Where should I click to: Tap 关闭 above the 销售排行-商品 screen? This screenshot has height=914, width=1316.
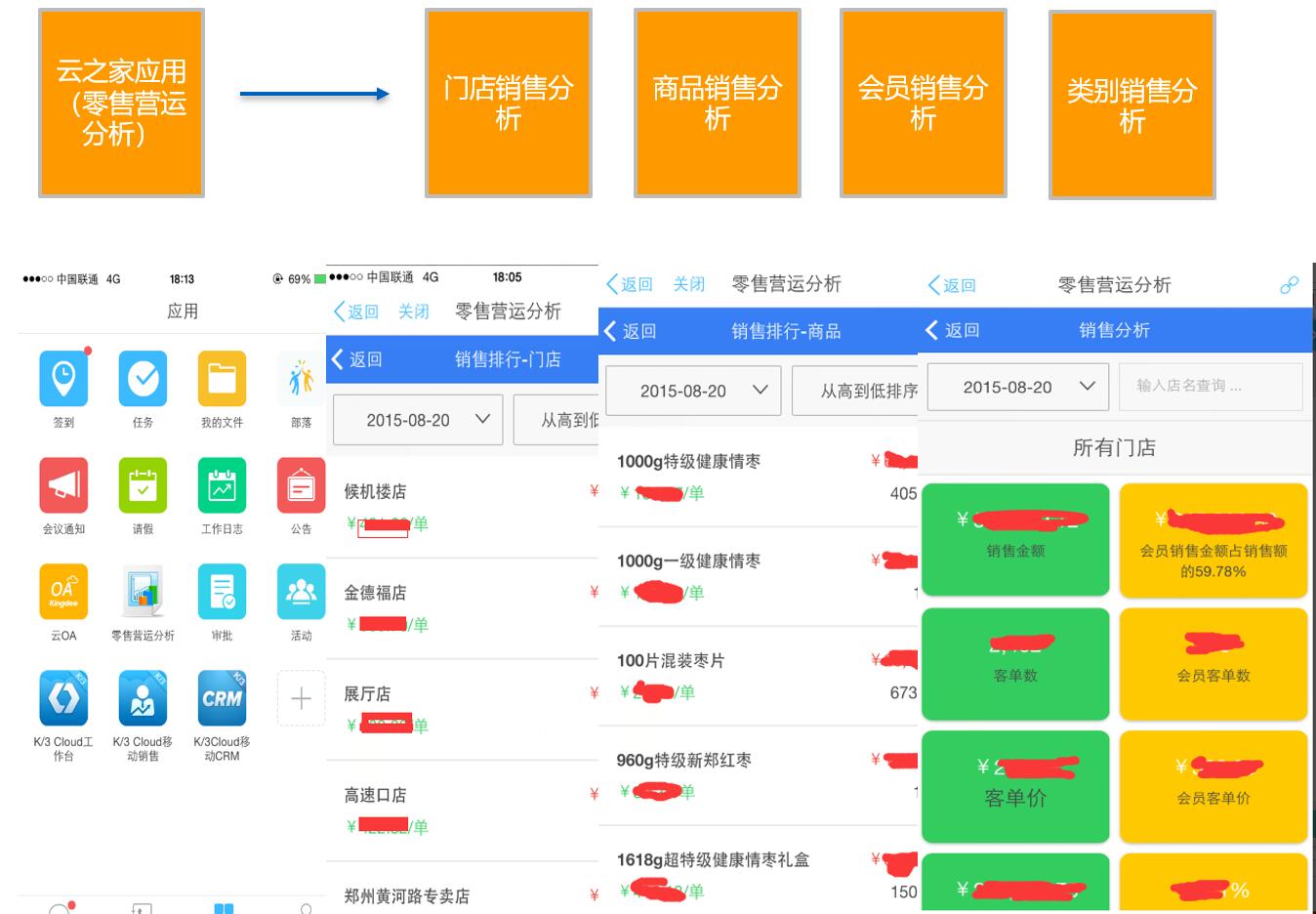[x=688, y=284]
